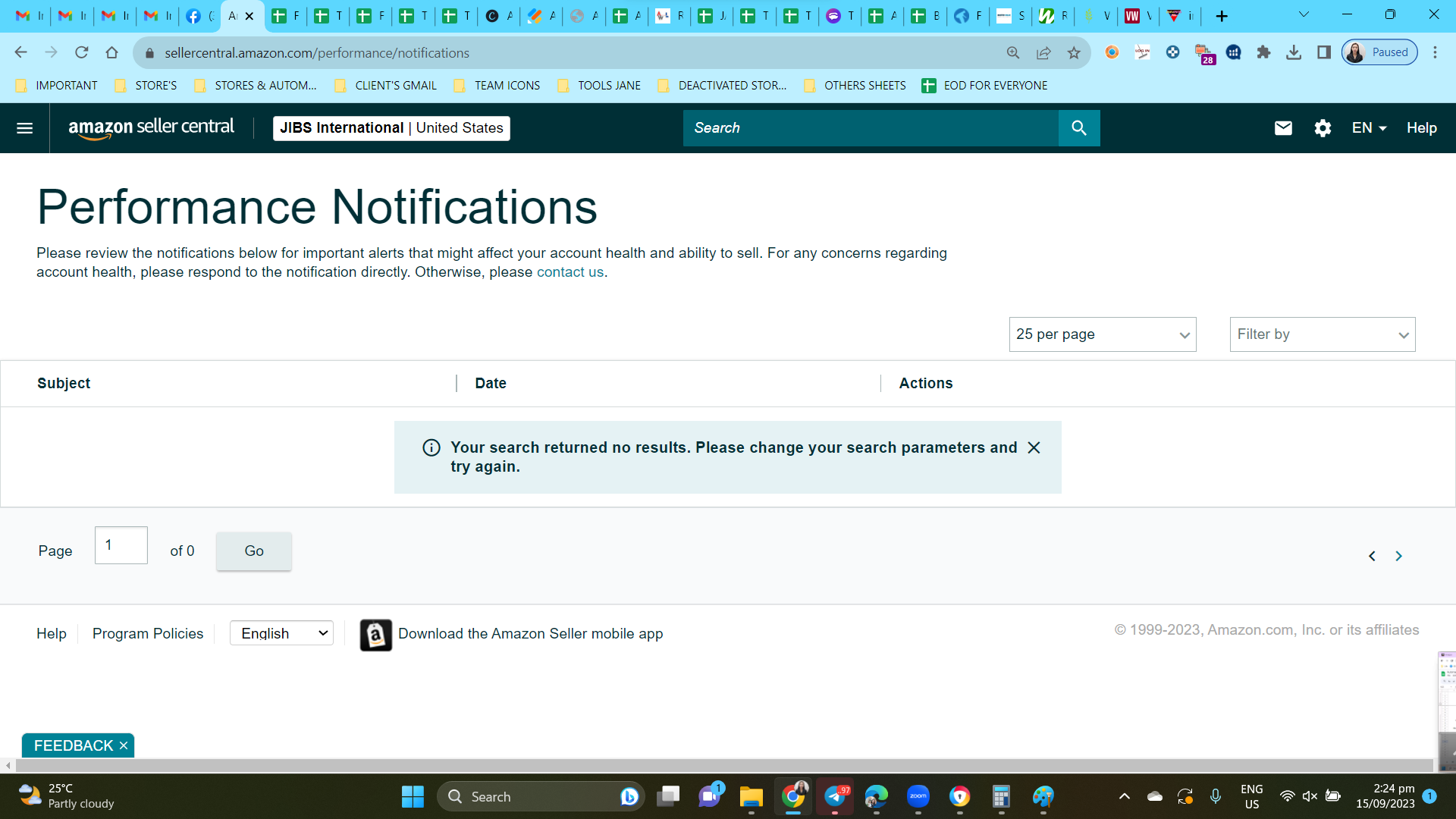Open the Paused profile button

1380,52
